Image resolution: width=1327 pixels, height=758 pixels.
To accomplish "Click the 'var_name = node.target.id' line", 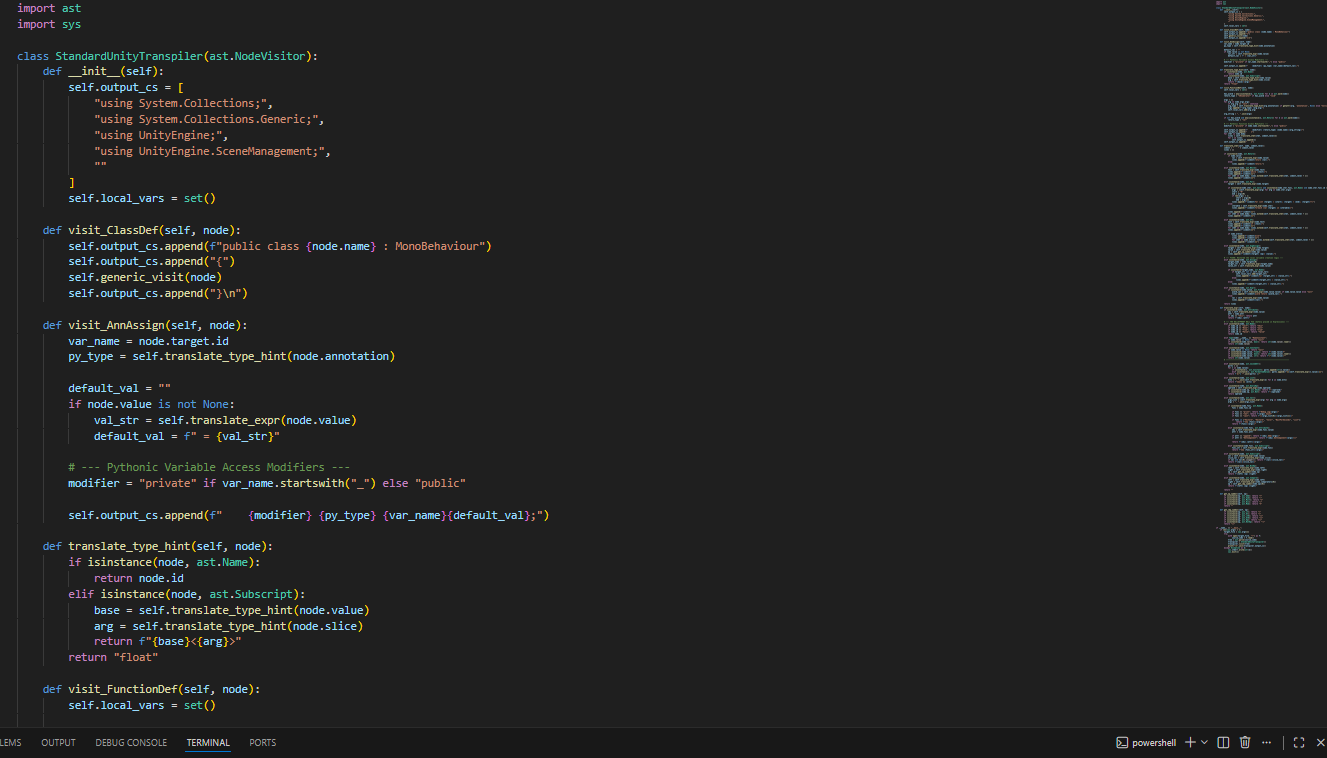I will tap(148, 341).
